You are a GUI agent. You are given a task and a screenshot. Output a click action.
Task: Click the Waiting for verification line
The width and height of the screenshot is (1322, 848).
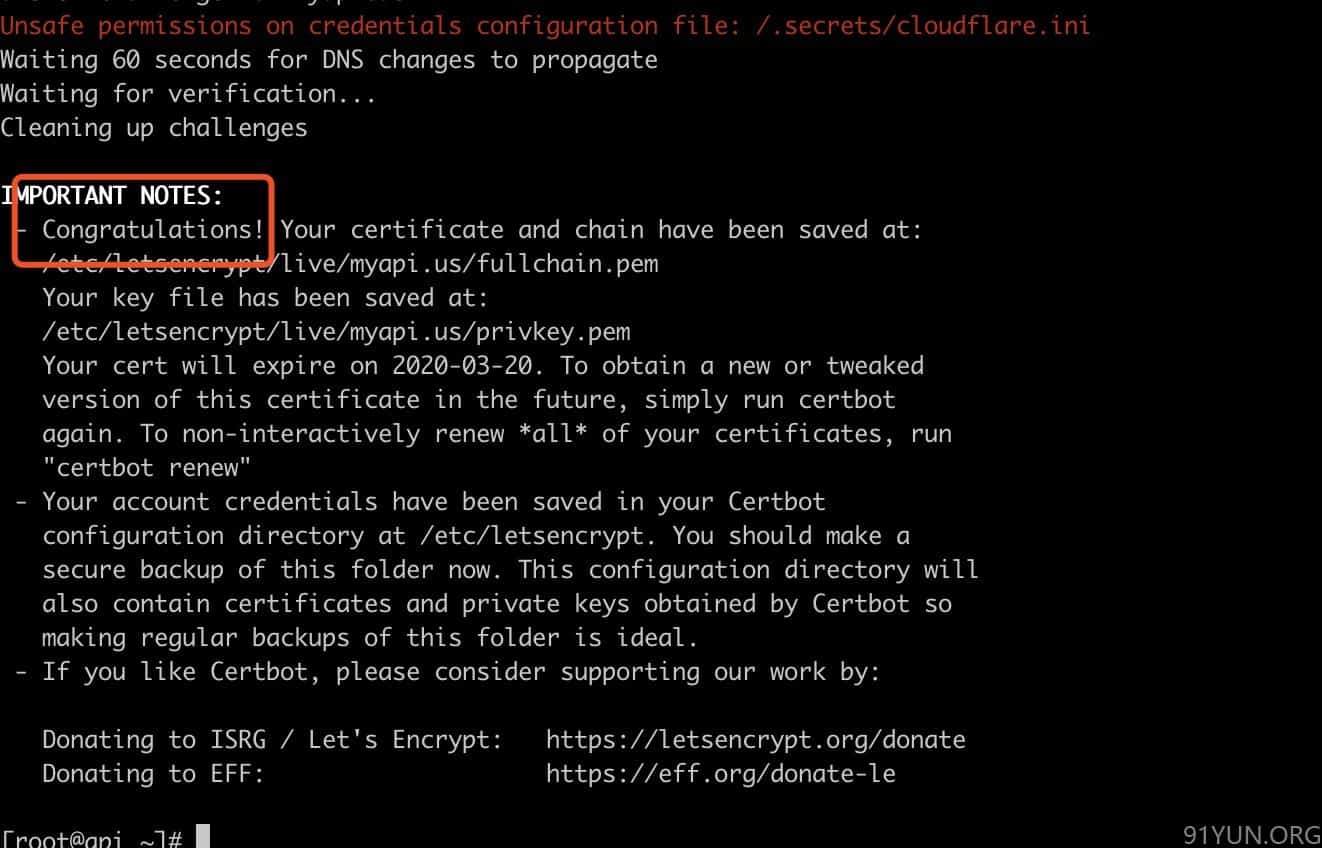(189, 94)
